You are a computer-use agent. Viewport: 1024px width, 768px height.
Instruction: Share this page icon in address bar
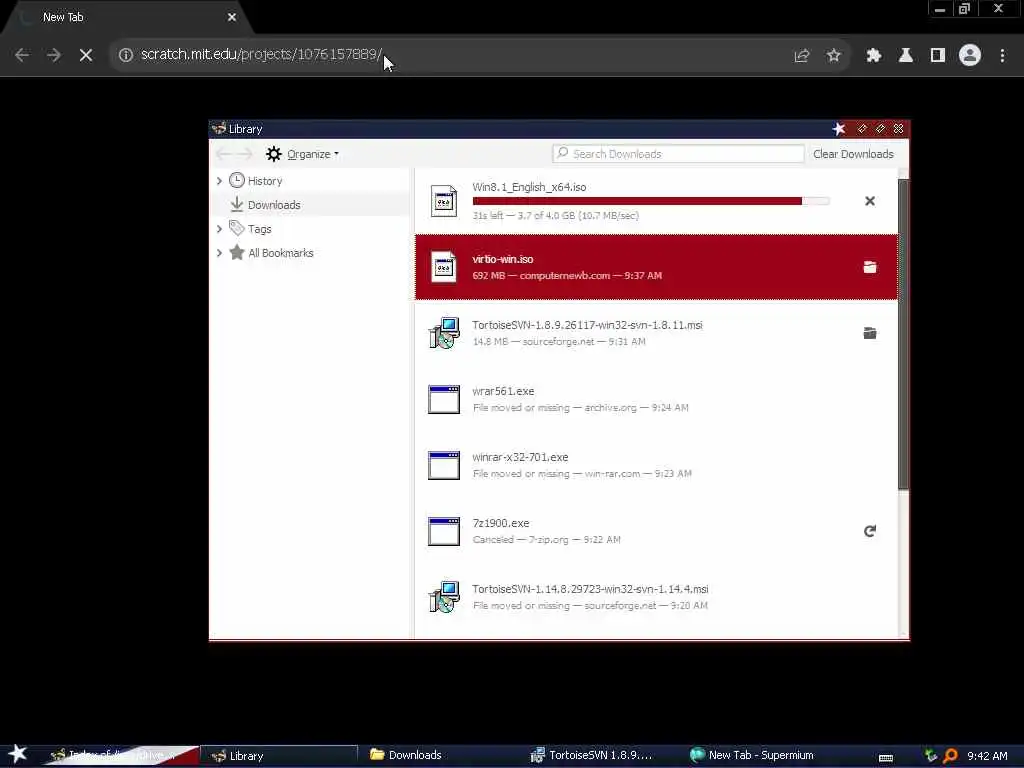coord(802,56)
